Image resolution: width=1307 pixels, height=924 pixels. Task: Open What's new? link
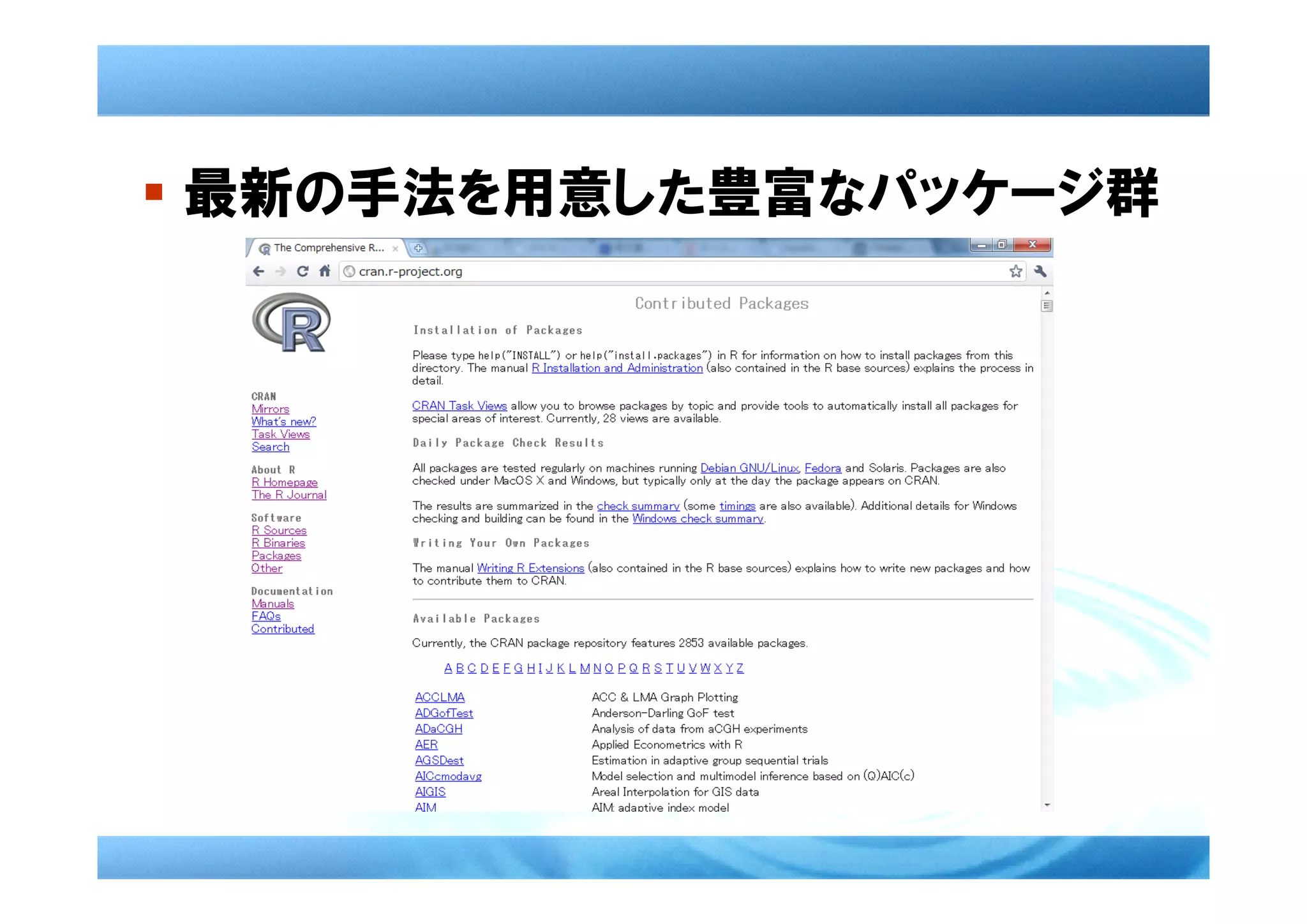[283, 422]
